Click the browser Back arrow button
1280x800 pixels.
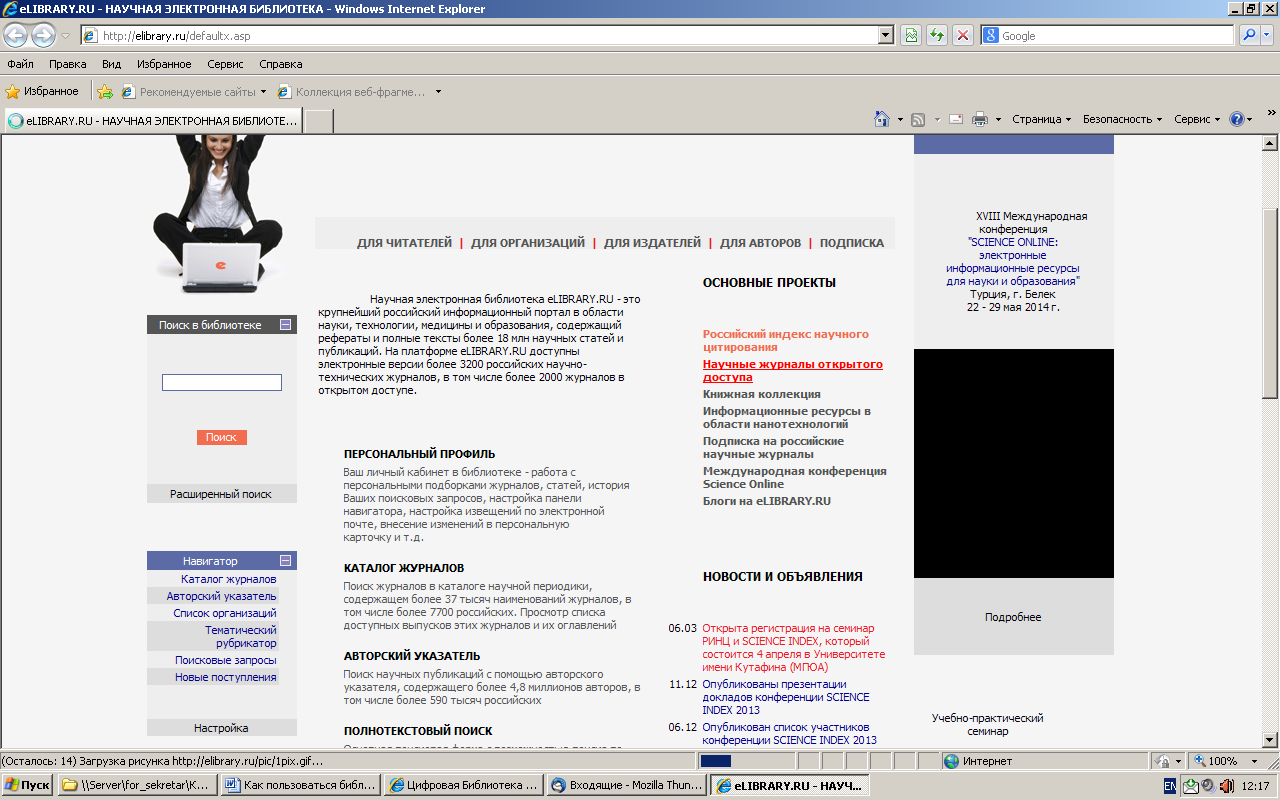pos(15,35)
